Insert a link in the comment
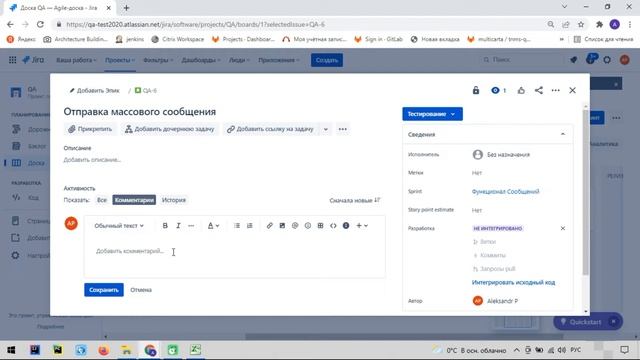640x360 pixels. pos(269,225)
